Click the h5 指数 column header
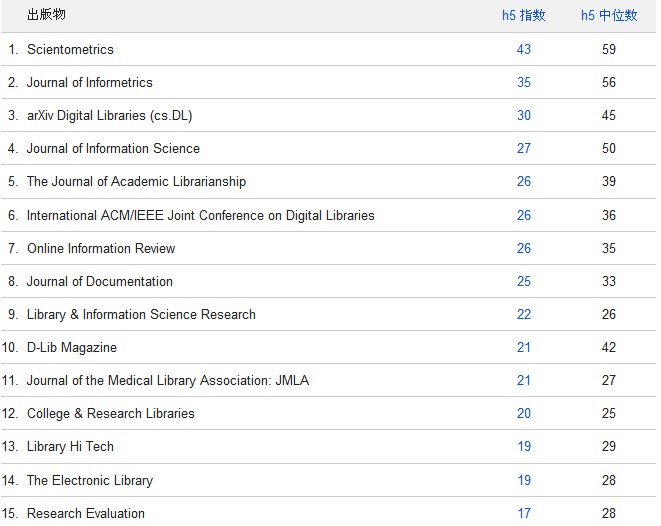The width and height of the screenshot is (661, 526). coord(523,15)
